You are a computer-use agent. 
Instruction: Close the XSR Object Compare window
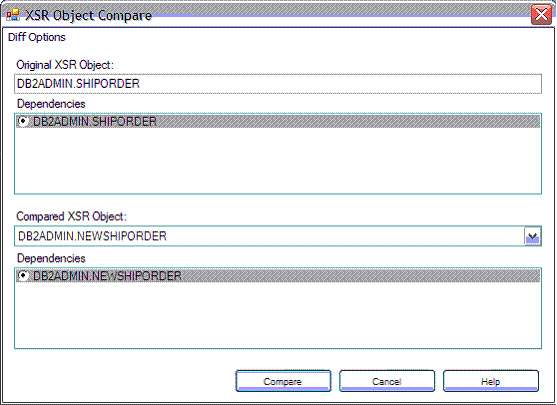click(541, 15)
